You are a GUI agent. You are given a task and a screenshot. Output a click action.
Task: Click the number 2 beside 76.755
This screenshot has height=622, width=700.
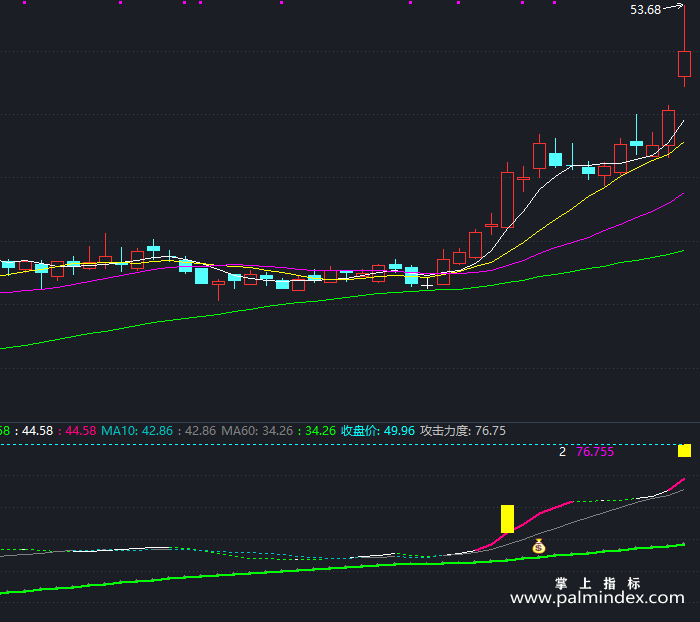pos(562,452)
